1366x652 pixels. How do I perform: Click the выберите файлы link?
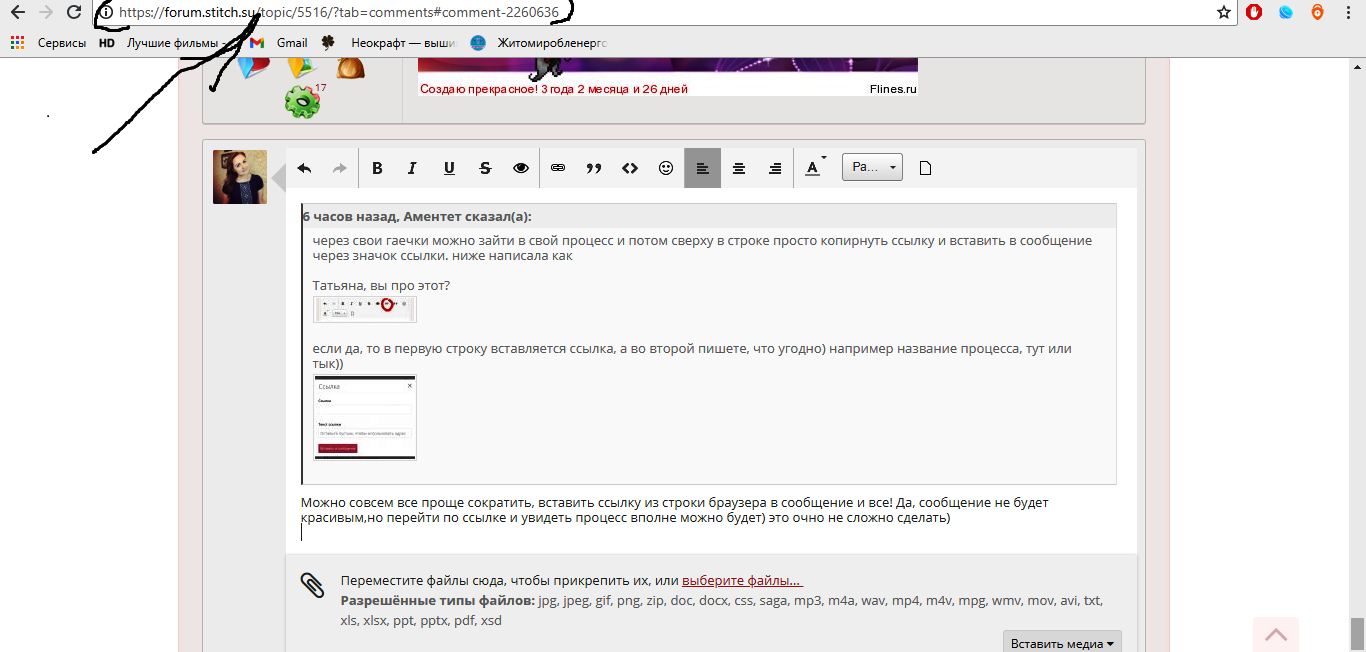pyautogui.click(x=741, y=581)
